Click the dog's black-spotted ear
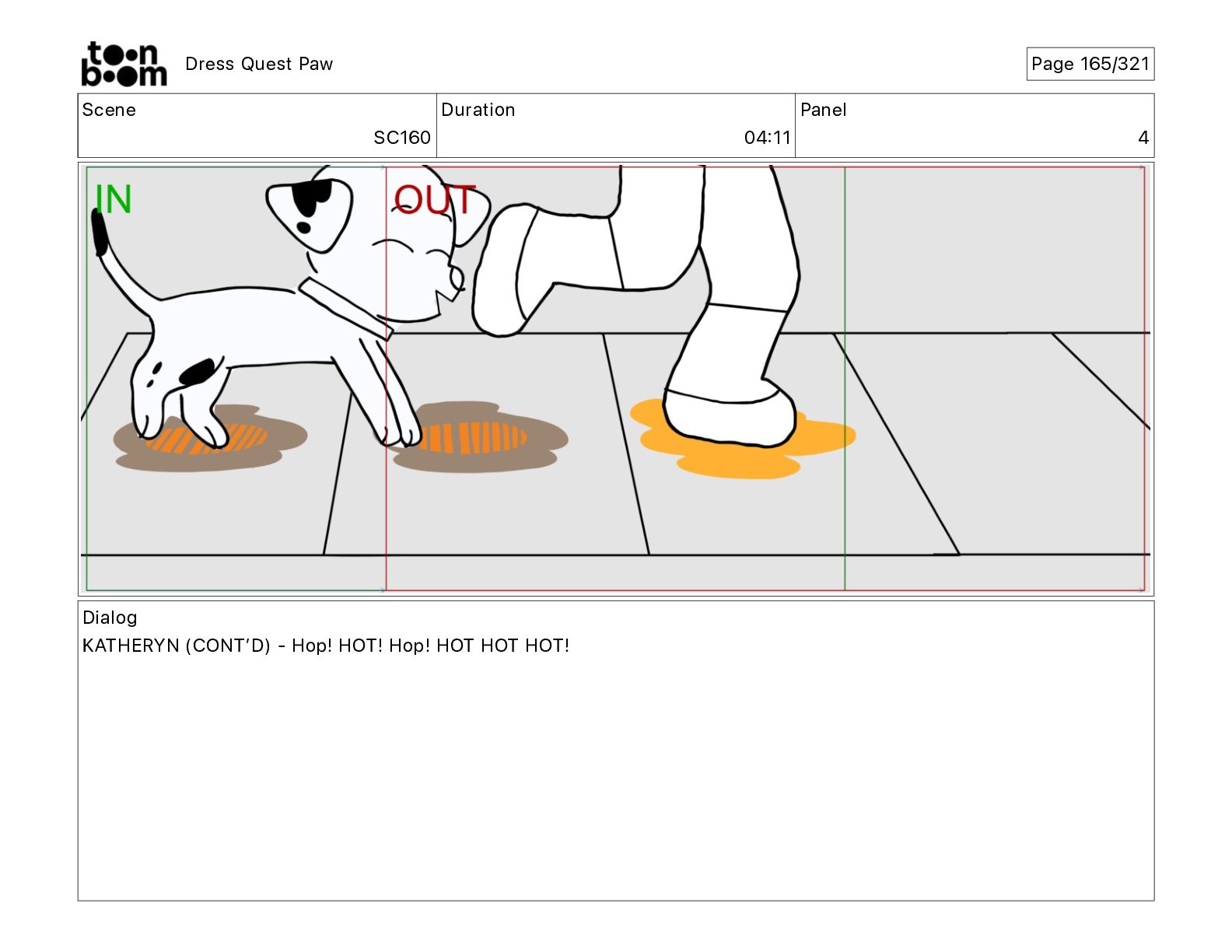 coord(310,214)
